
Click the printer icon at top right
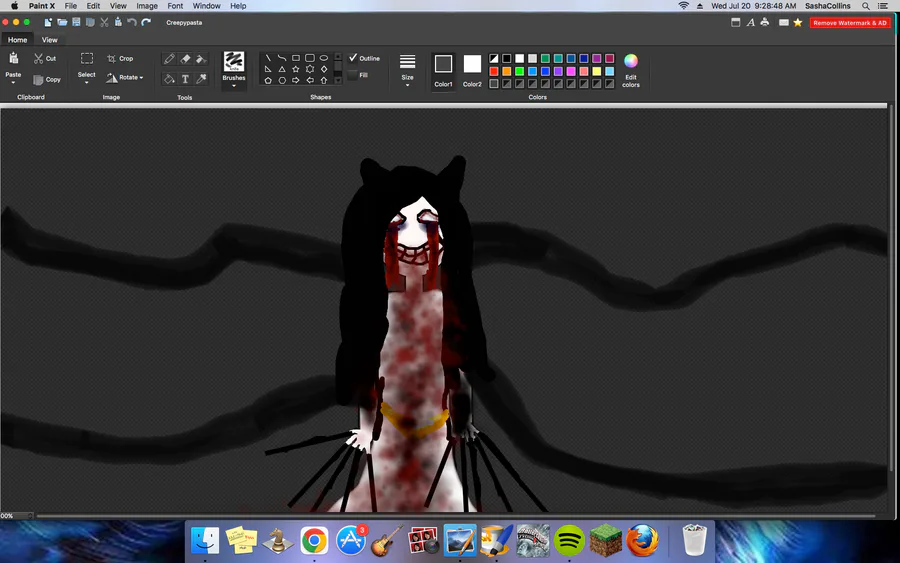pyautogui.click(x=765, y=22)
